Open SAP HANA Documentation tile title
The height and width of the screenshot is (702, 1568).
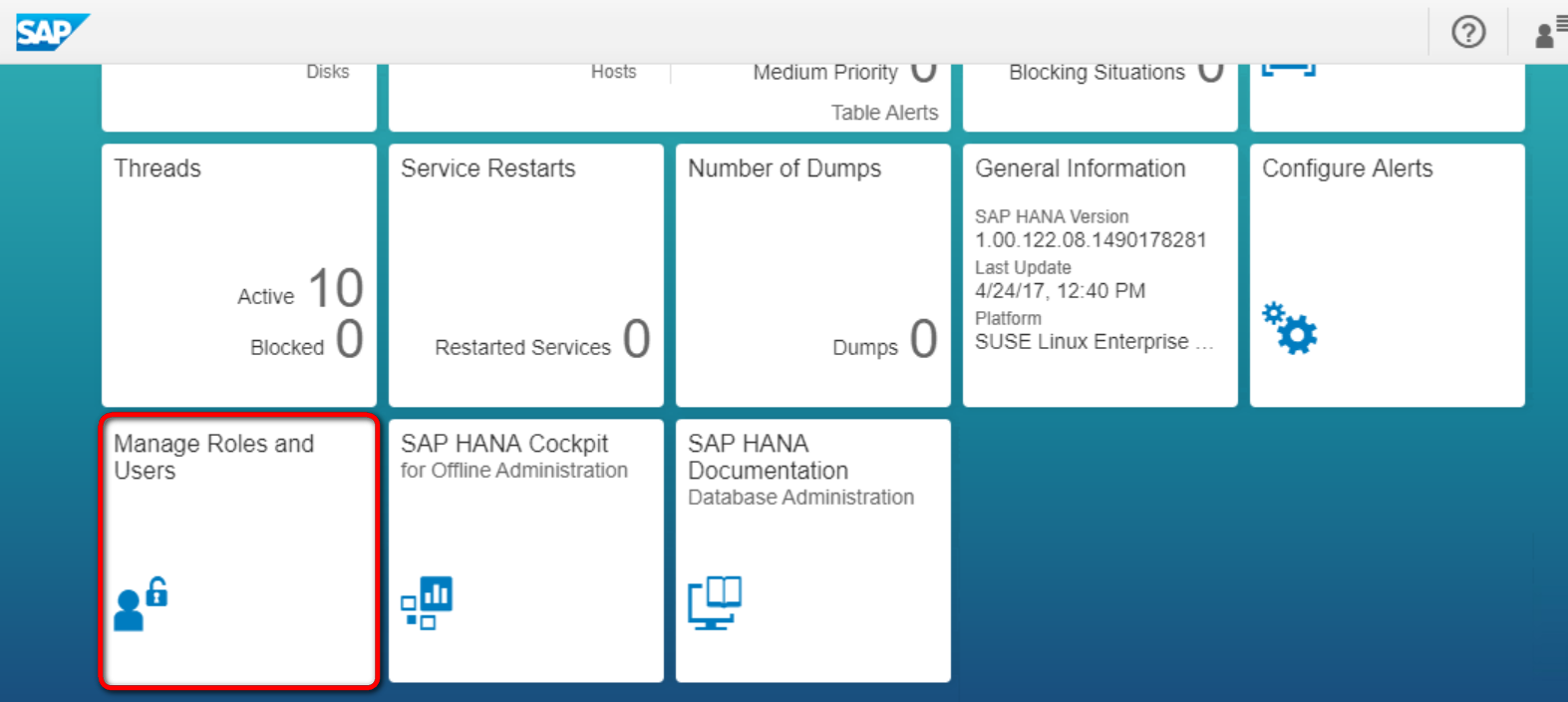[768, 457]
